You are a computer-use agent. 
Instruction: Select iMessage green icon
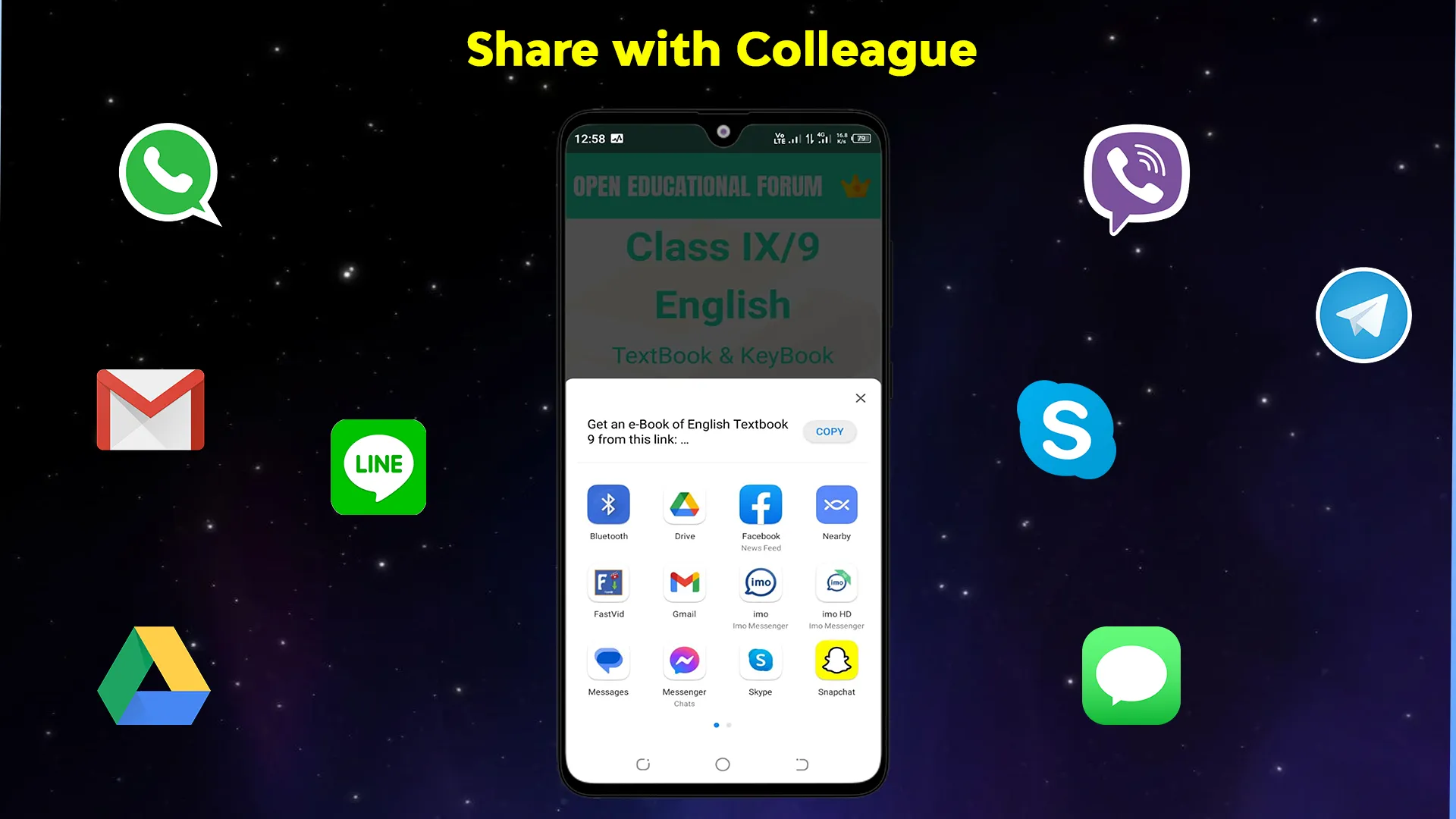[1130, 675]
